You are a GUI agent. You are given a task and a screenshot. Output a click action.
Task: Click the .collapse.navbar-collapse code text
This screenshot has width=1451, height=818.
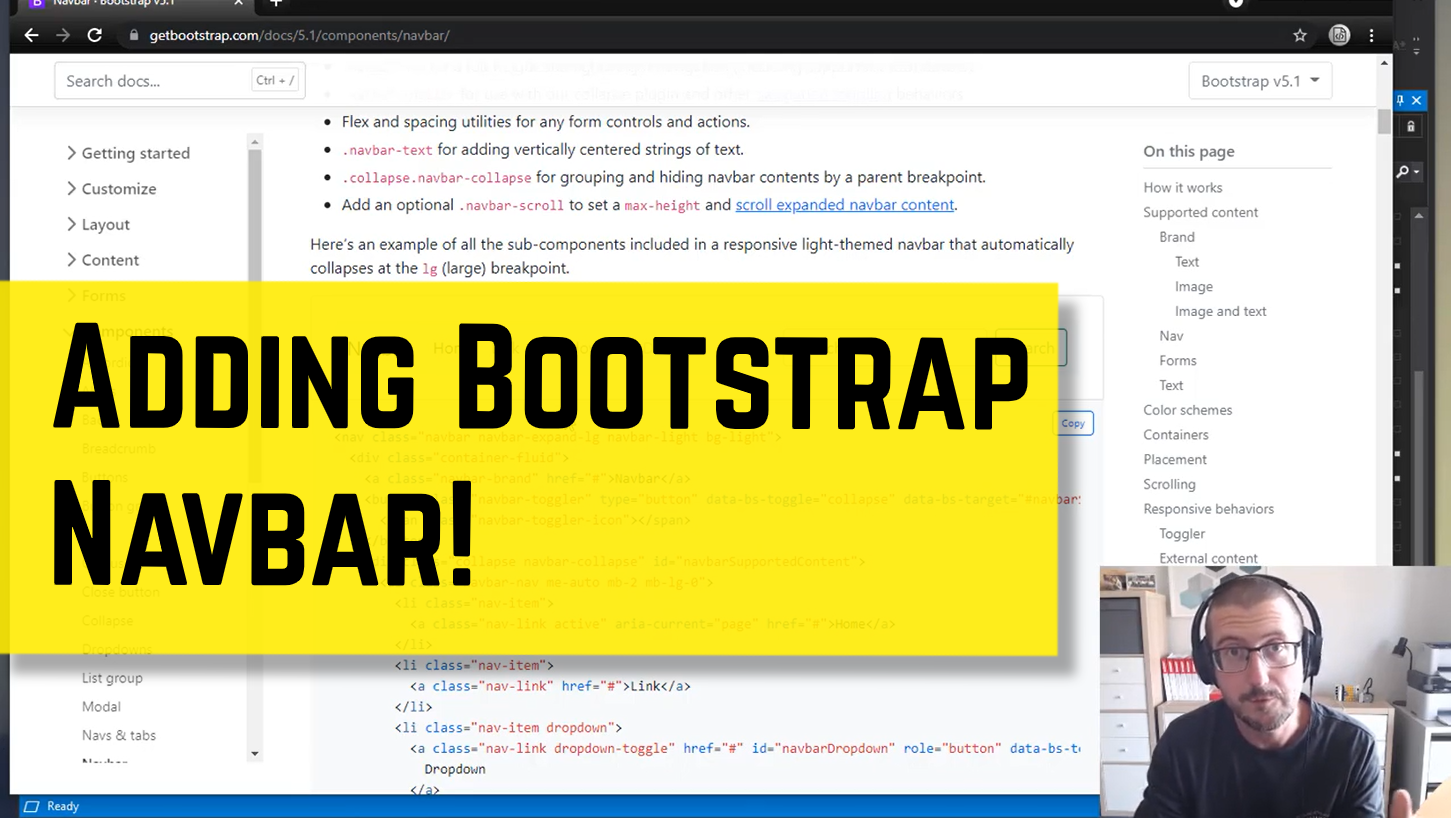(x=437, y=178)
